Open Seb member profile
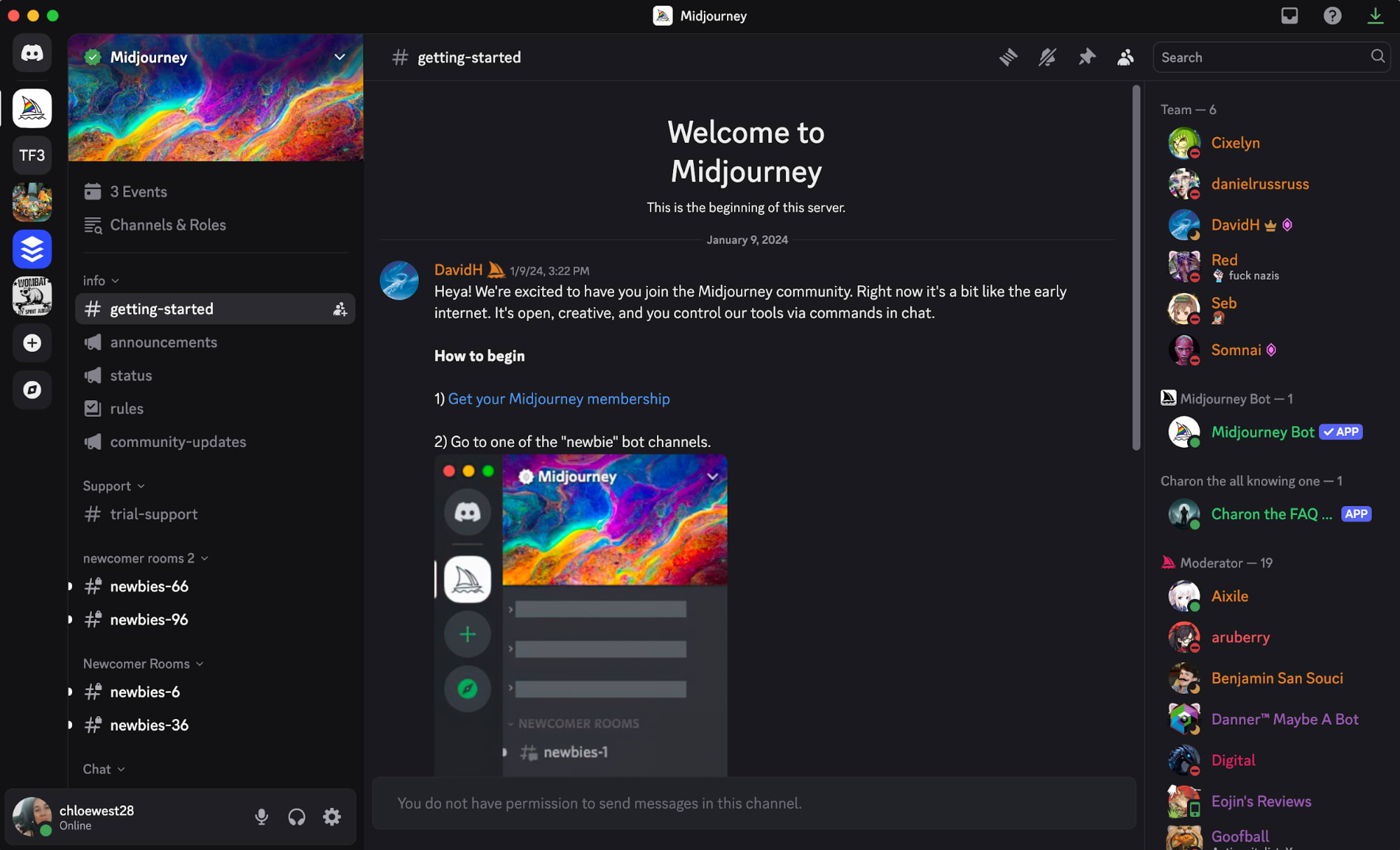Image resolution: width=1400 pixels, height=850 pixels. [1271, 308]
